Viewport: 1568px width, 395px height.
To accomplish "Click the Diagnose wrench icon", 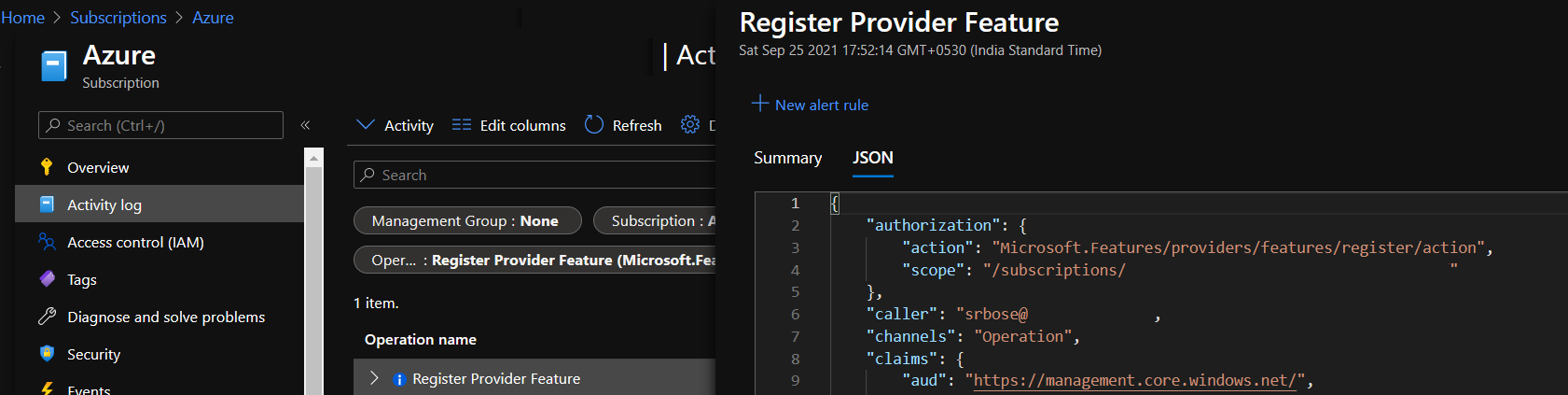I will click(47, 317).
